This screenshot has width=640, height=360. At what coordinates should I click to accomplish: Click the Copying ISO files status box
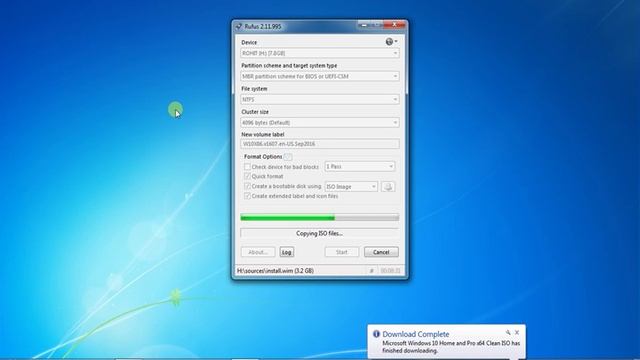point(320,233)
